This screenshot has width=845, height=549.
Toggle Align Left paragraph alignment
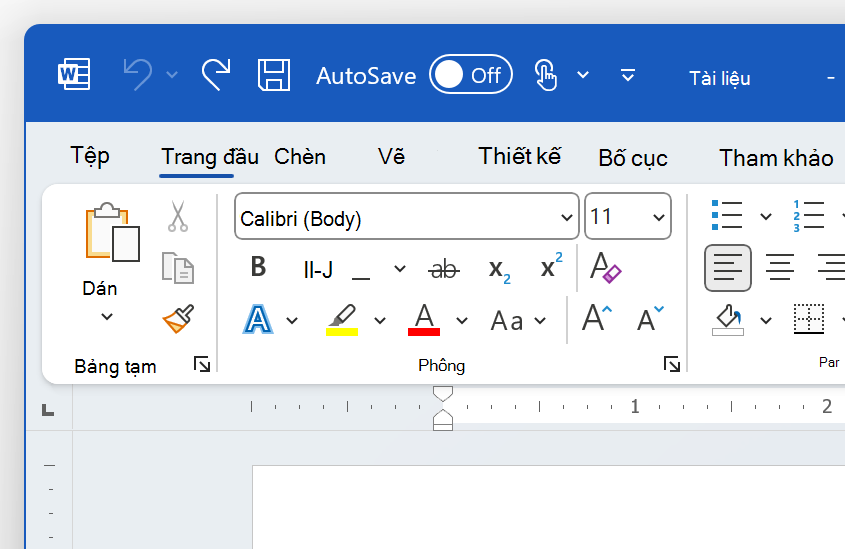pyautogui.click(x=728, y=268)
